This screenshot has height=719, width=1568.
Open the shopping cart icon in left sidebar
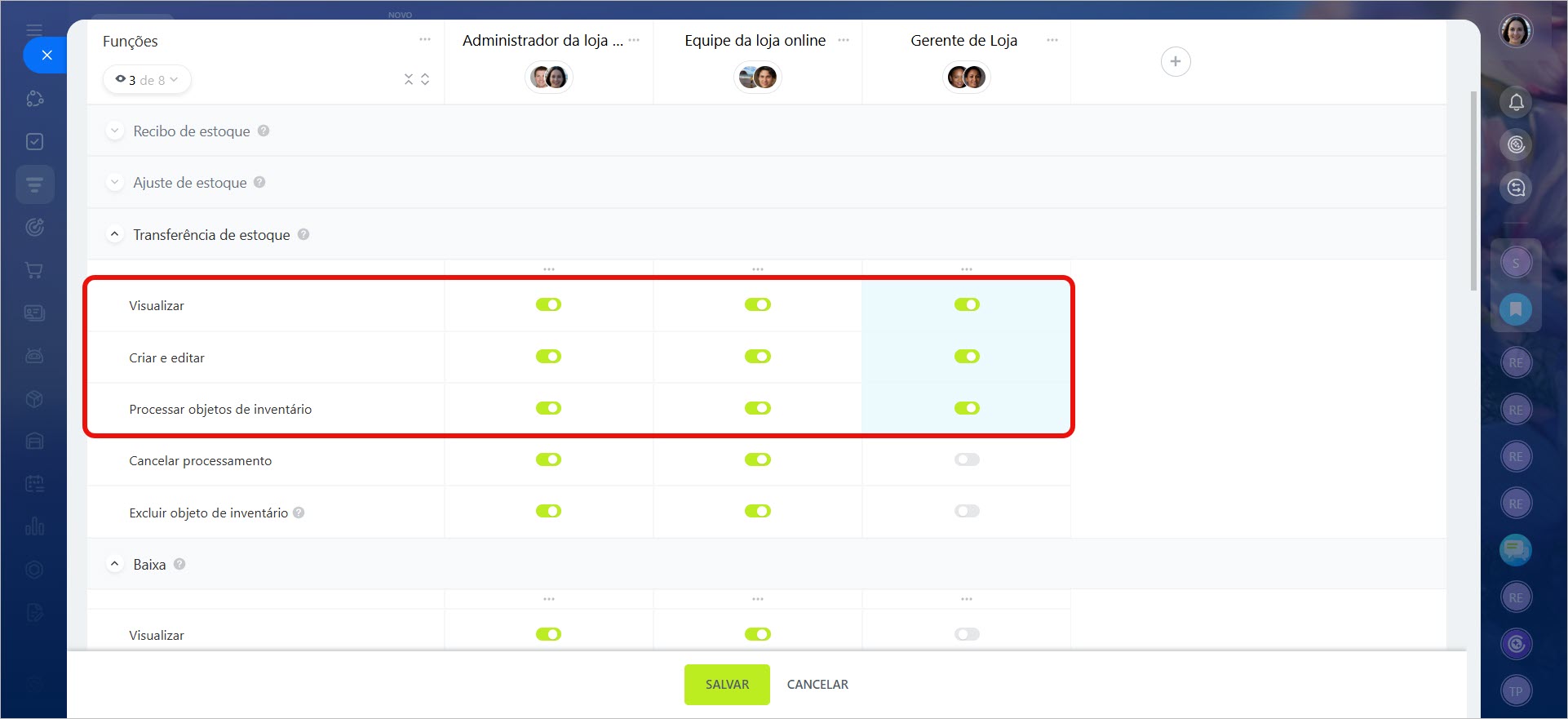click(34, 270)
